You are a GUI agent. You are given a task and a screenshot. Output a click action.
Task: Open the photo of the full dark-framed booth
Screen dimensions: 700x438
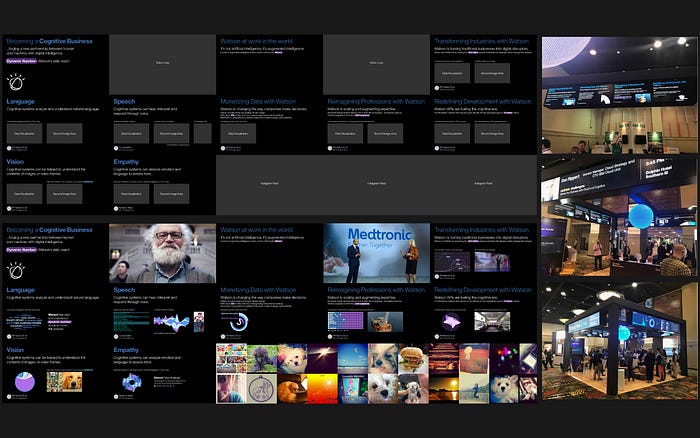click(620, 340)
